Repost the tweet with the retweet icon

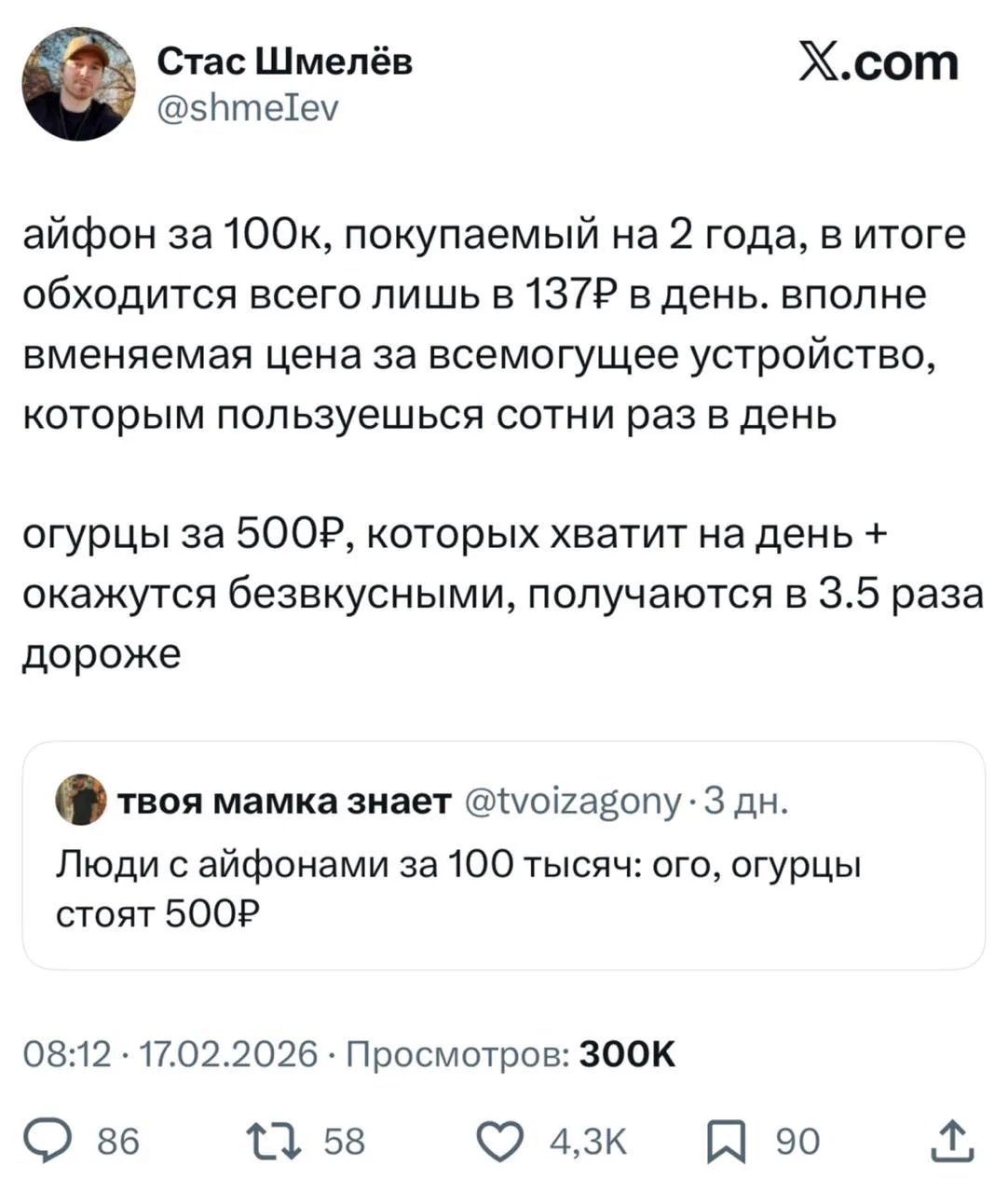274,1141
